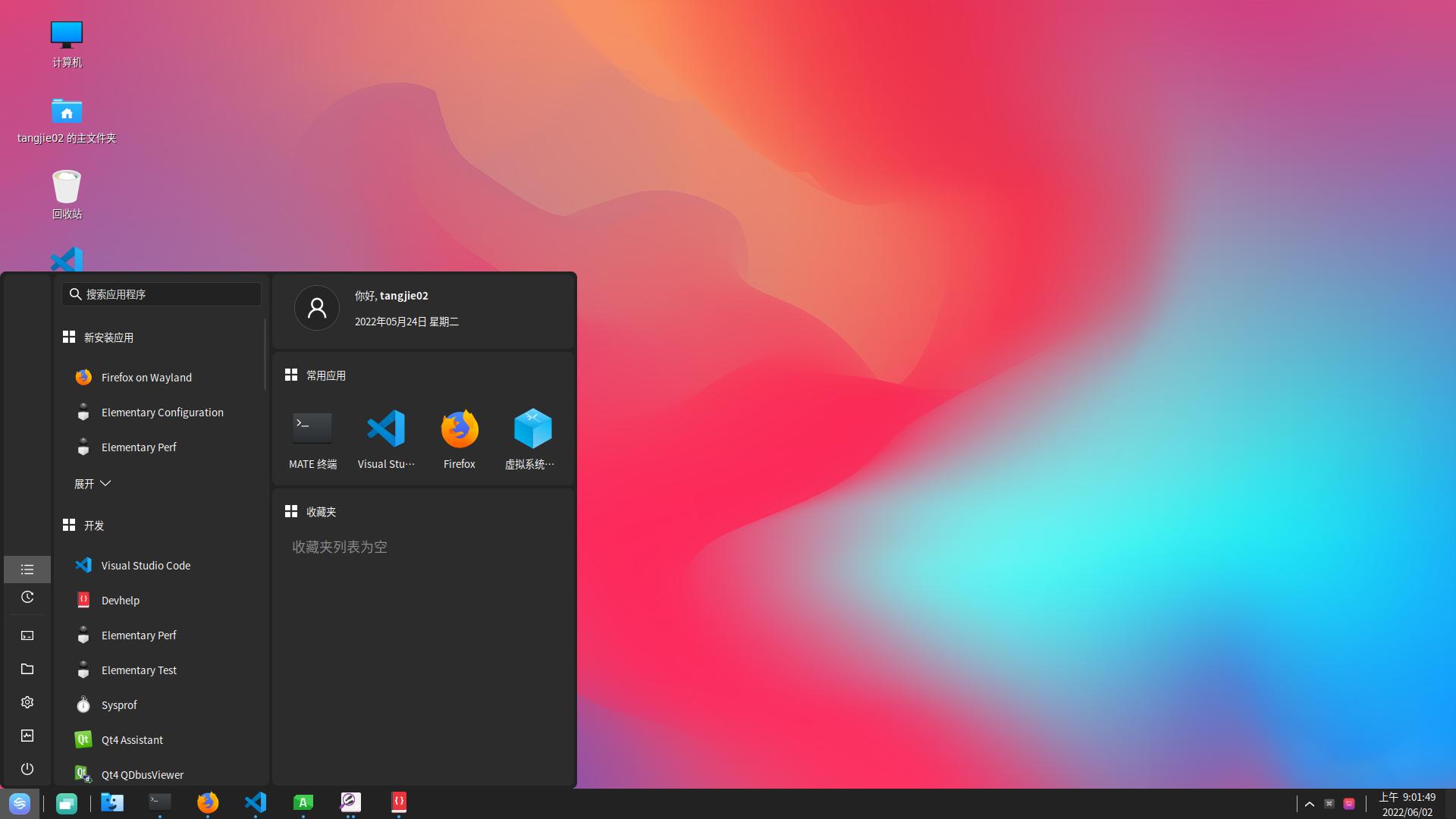Image resolution: width=1456 pixels, height=819 pixels.
Task: Open the folder icon in menu sidebar
Action: pyautogui.click(x=27, y=669)
